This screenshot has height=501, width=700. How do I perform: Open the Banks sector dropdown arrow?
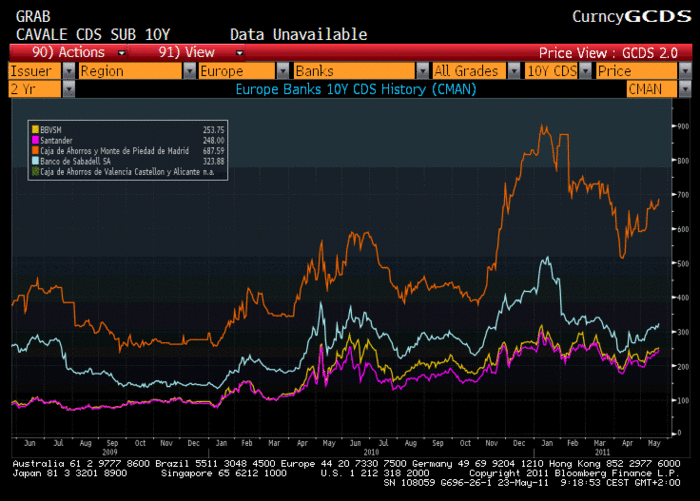point(422,71)
